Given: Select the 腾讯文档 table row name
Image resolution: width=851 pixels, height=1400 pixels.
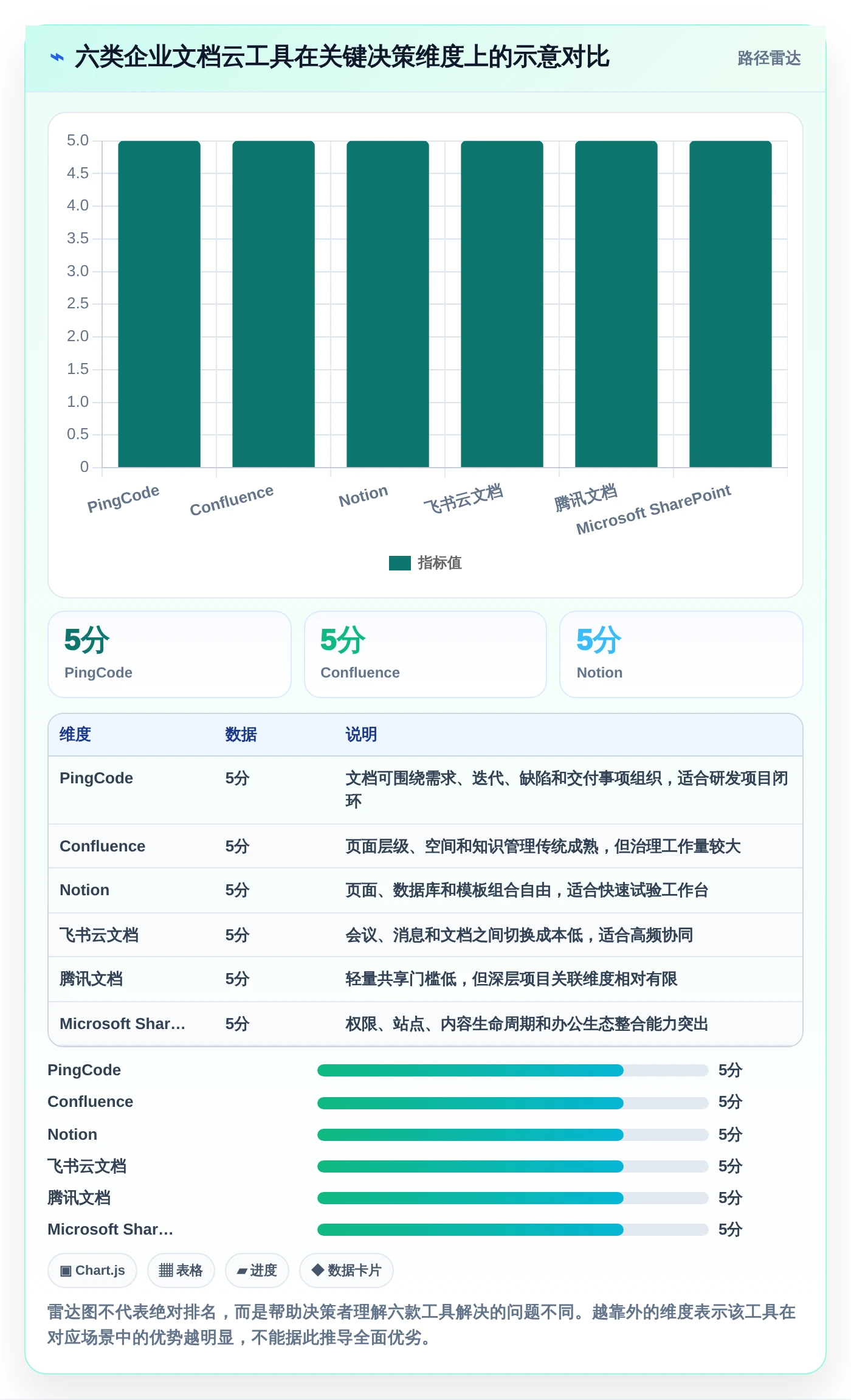Looking at the screenshot, I should tap(91, 979).
